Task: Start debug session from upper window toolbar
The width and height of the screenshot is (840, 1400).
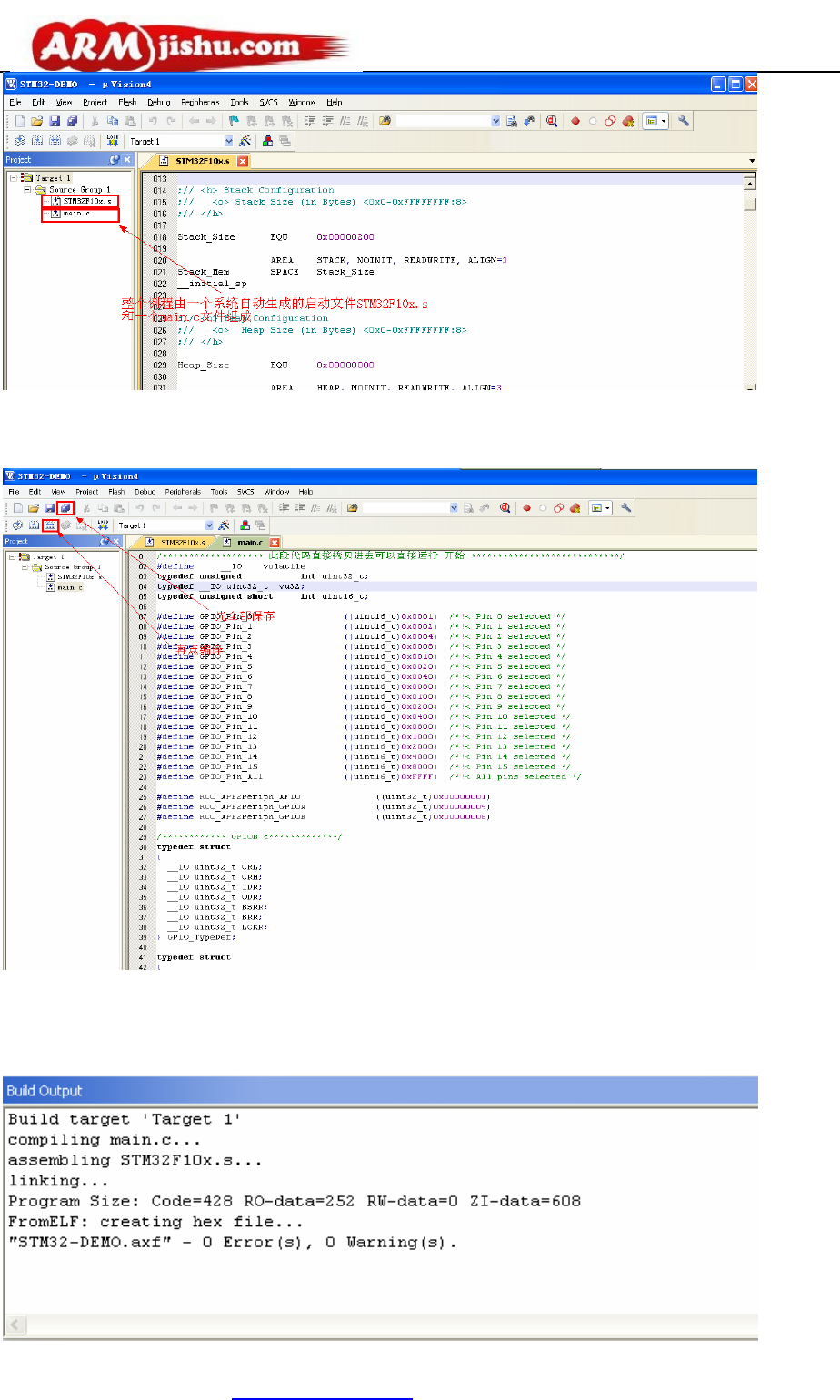Action: [552, 121]
